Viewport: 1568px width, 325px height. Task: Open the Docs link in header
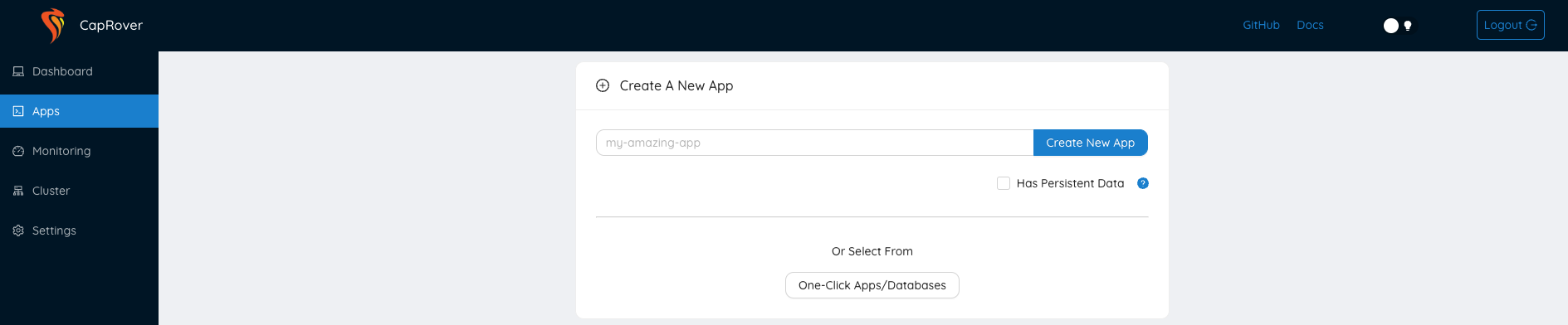1310,25
